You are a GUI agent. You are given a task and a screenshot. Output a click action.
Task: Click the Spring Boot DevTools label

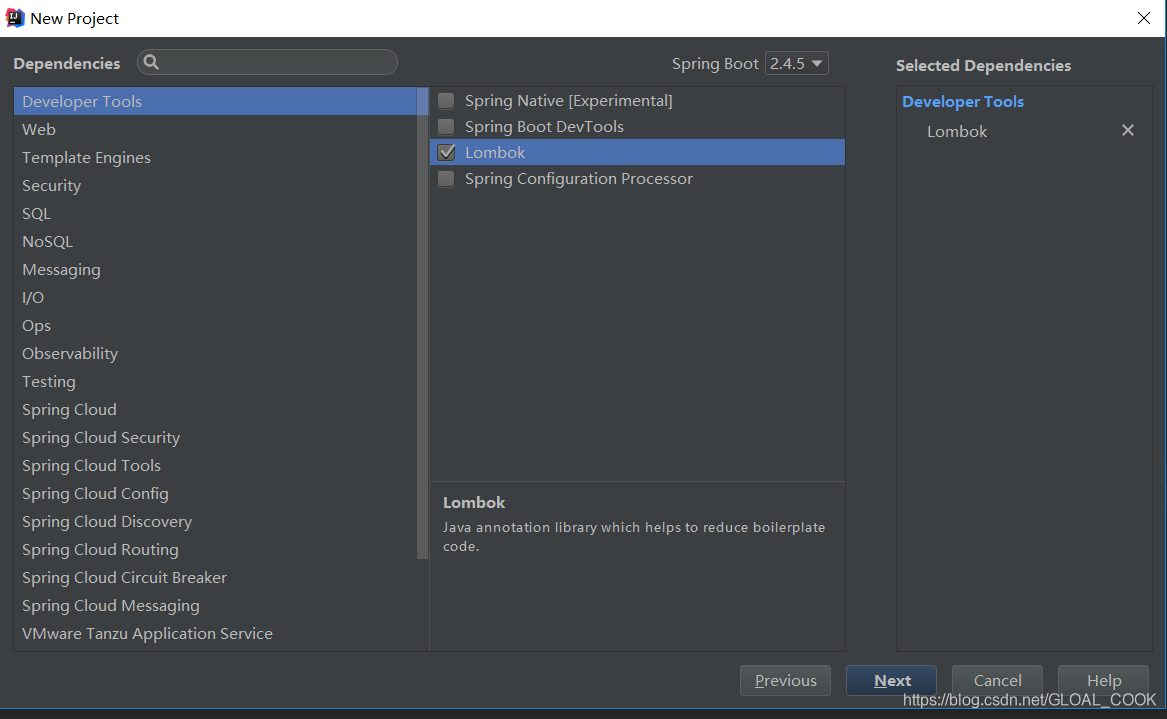pyautogui.click(x=544, y=127)
